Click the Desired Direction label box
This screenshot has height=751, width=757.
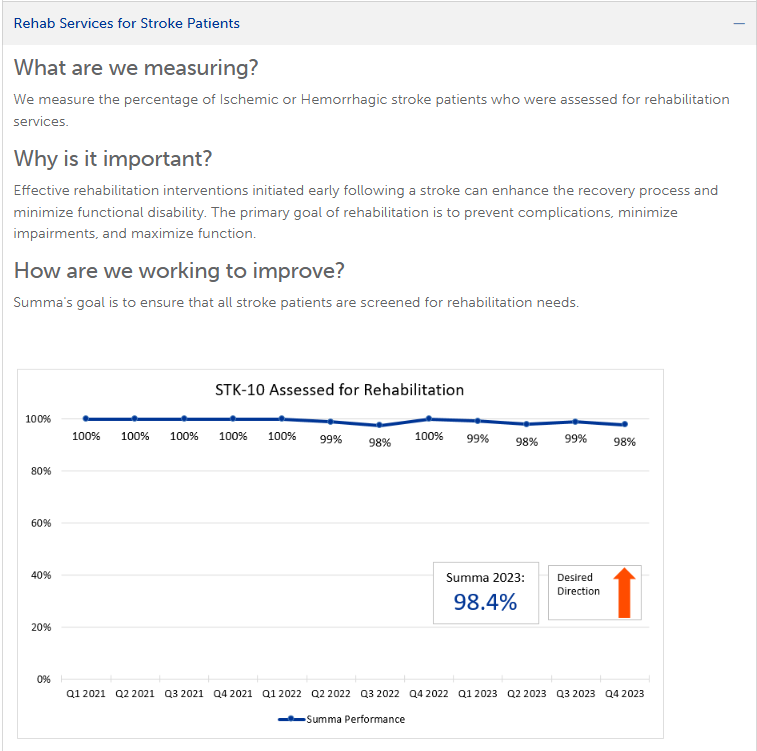point(578,585)
